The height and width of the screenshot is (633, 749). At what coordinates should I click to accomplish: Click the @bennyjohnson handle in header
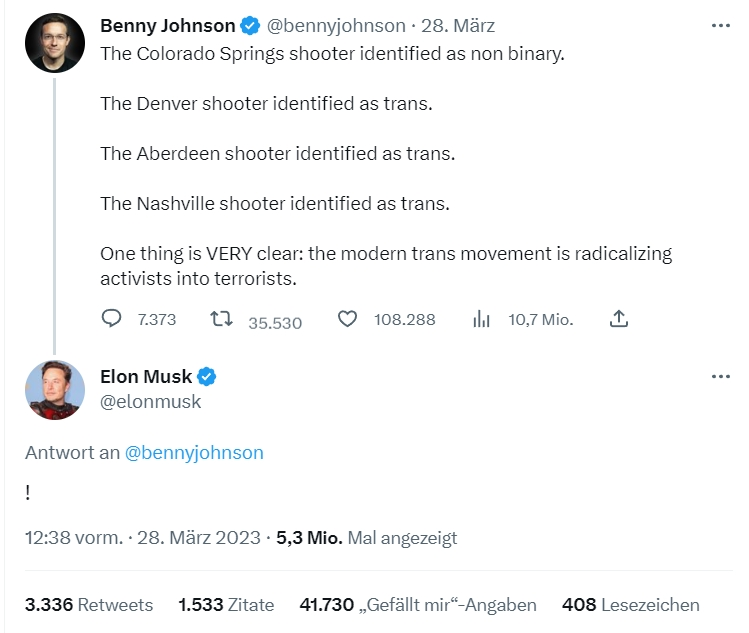[x=336, y=25]
